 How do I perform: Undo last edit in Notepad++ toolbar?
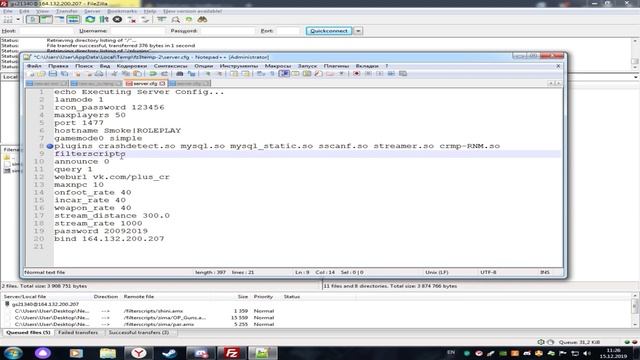click(x=153, y=74)
